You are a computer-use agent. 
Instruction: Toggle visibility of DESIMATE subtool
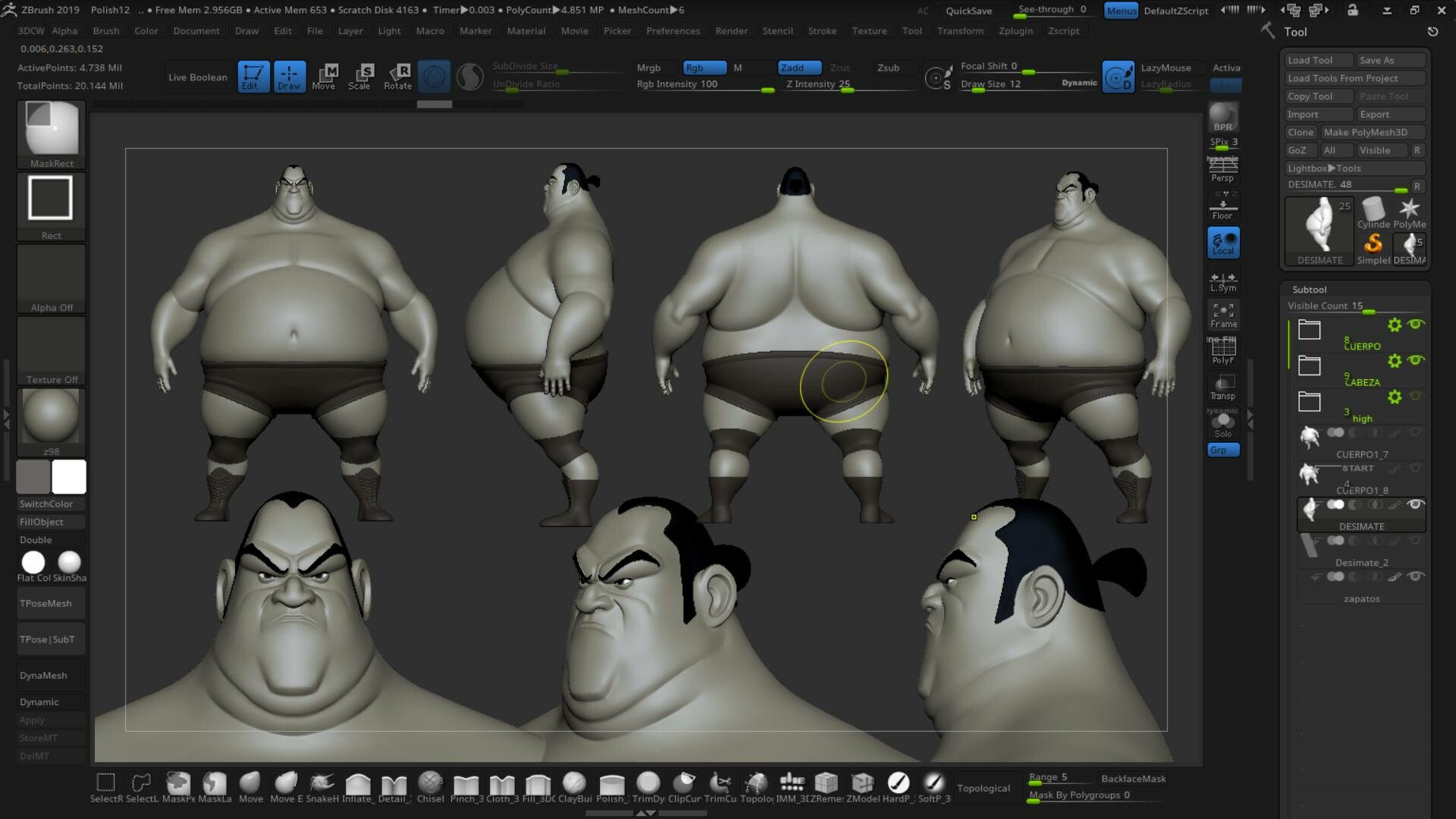[x=1415, y=504]
